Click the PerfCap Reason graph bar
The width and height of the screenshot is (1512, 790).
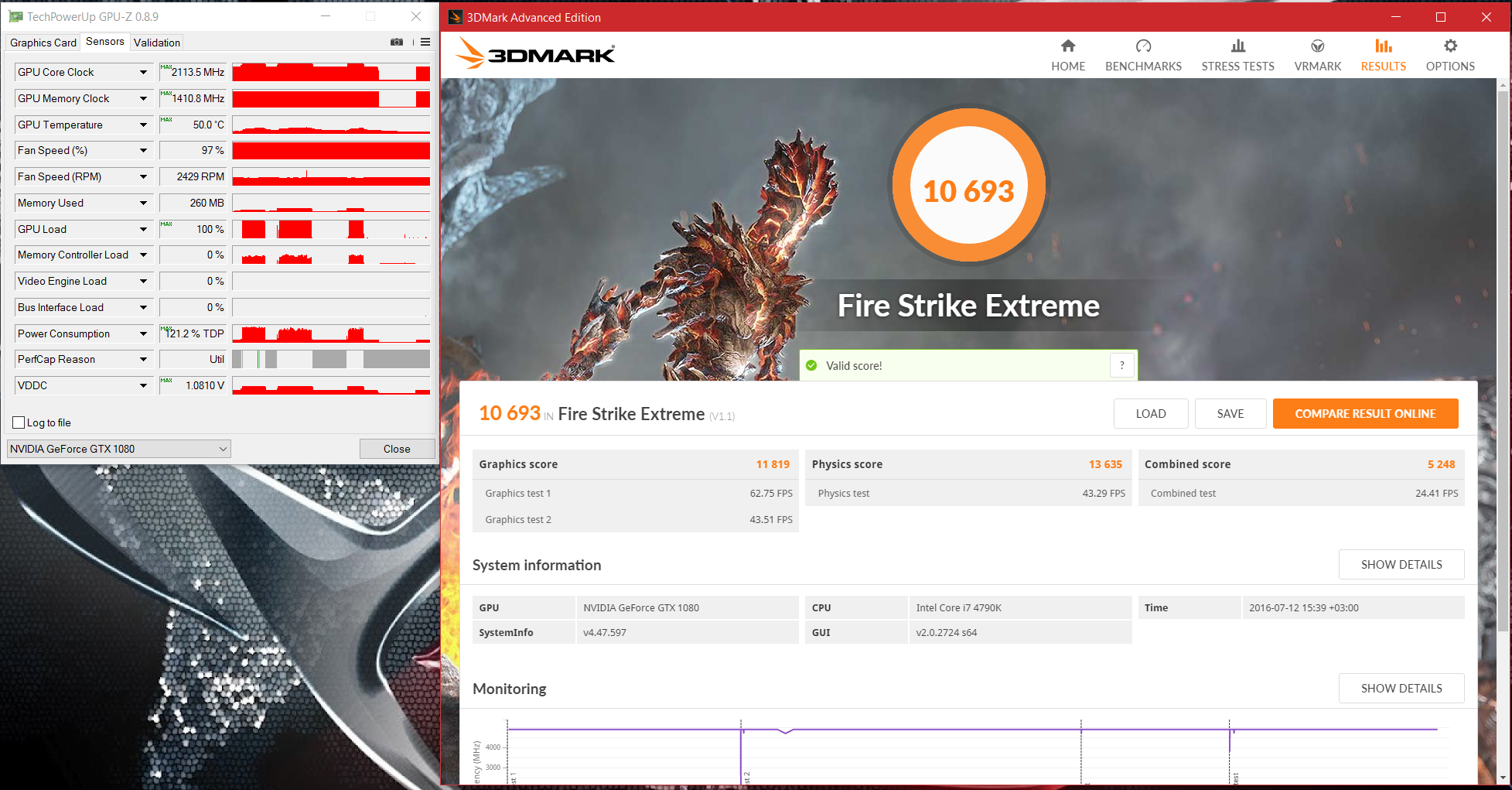(331, 359)
